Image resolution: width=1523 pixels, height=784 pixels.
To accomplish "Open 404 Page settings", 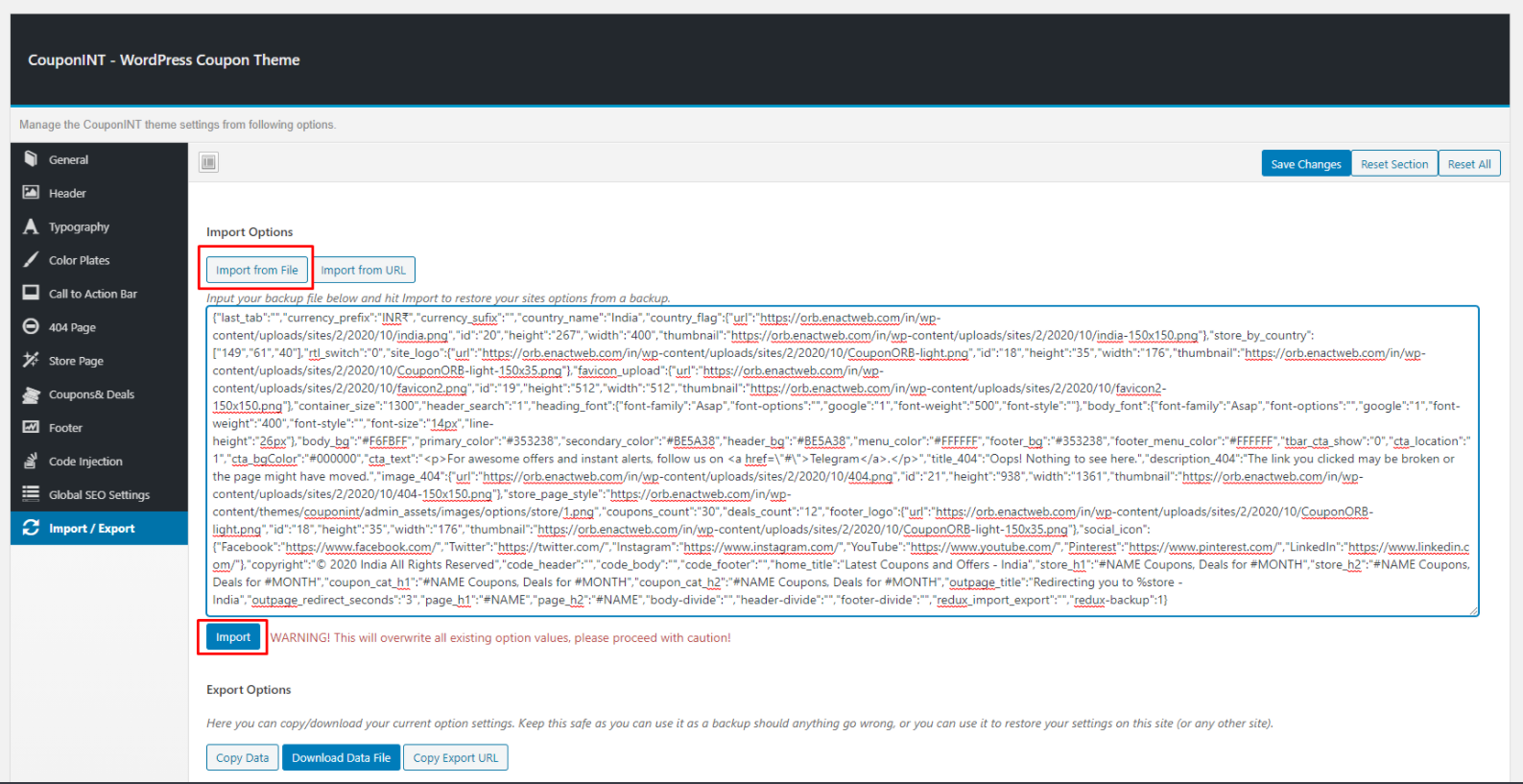I will [99, 327].
